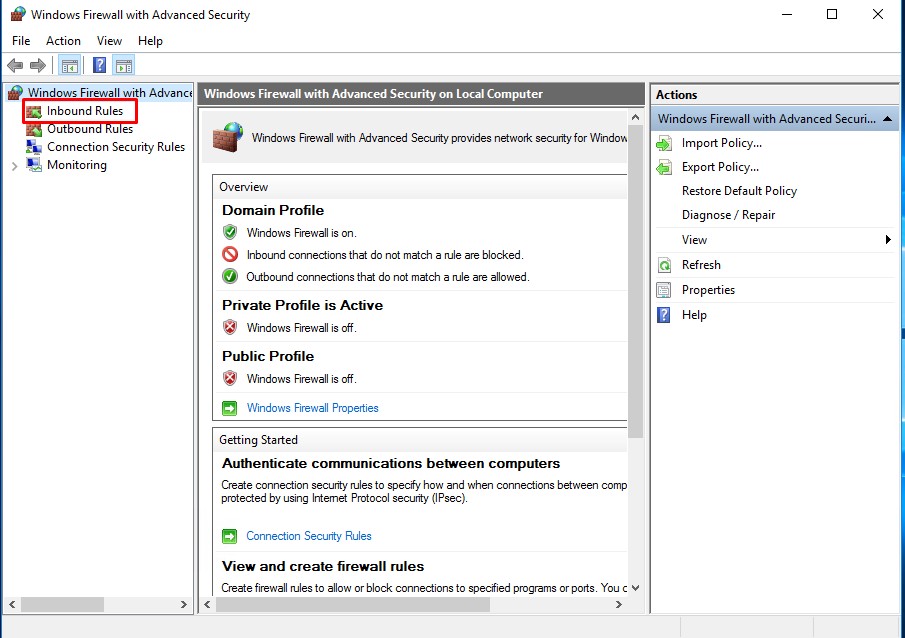Click the green arrow beside Windows Firewall Properties
This screenshot has width=905, height=638.
pyautogui.click(x=230, y=408)
